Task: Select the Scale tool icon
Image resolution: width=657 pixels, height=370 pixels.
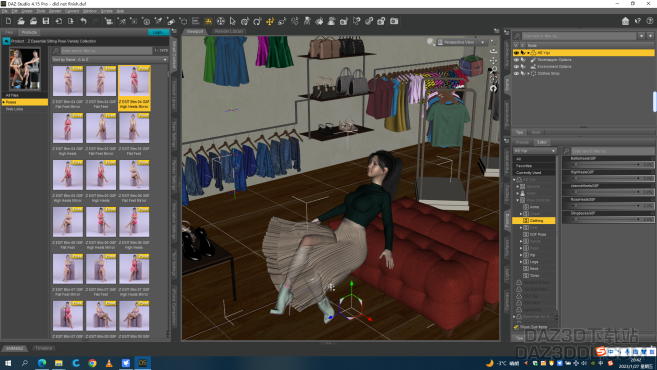Action: [x=282, y=21]
